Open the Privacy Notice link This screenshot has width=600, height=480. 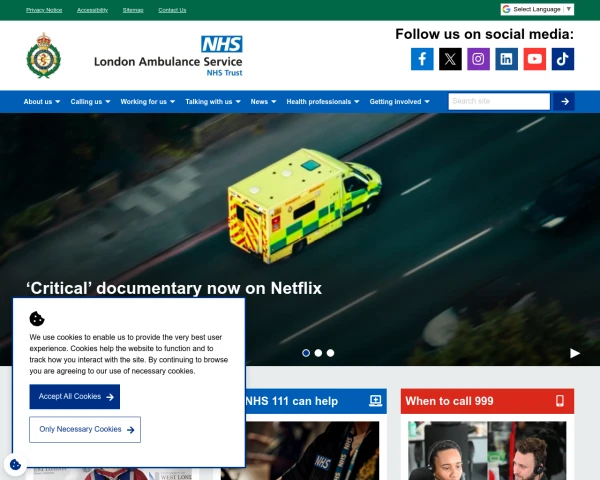(44, 10)
